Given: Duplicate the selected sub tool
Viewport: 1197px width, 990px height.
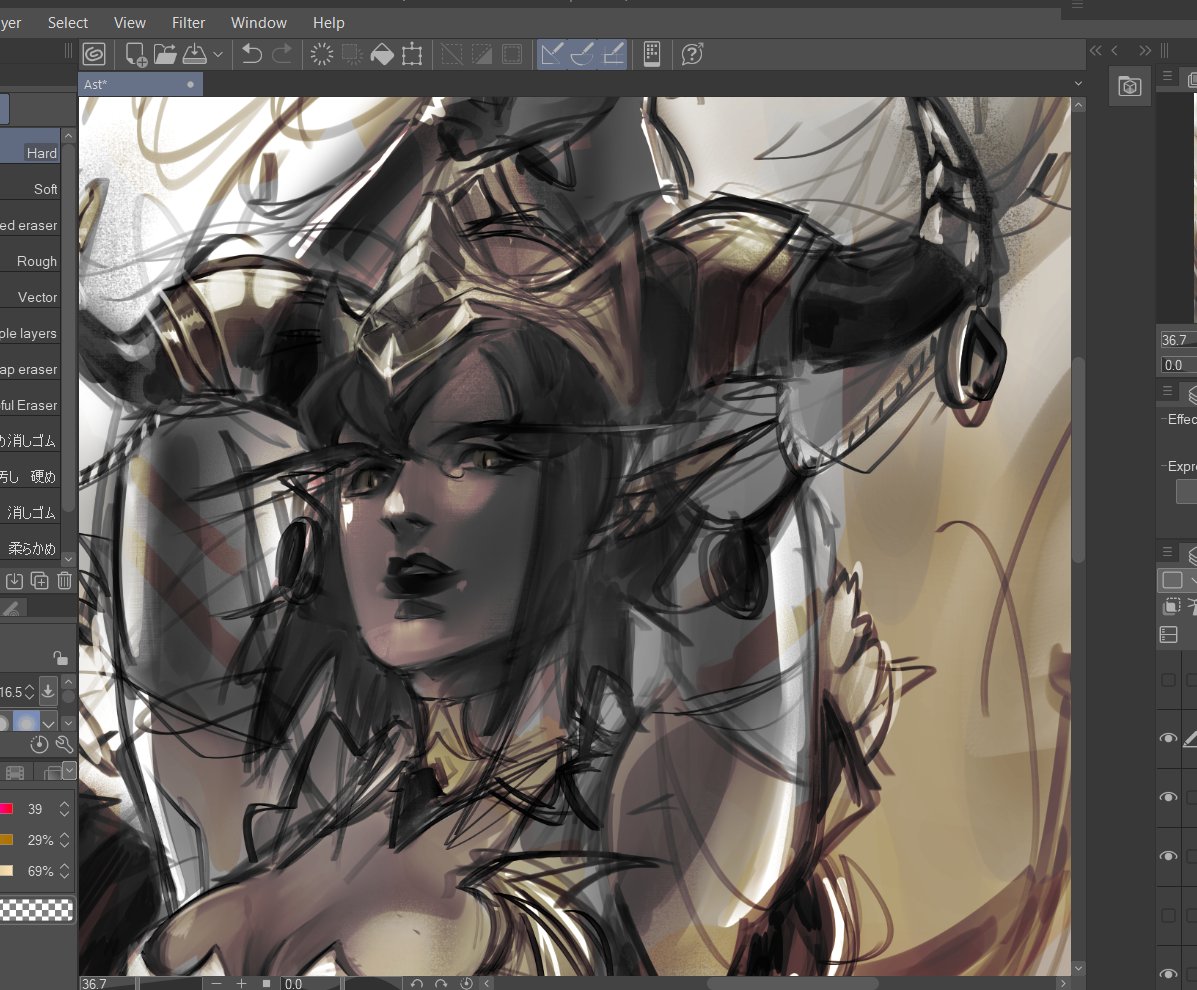Looking at the screenshot, I should point(39,581).
